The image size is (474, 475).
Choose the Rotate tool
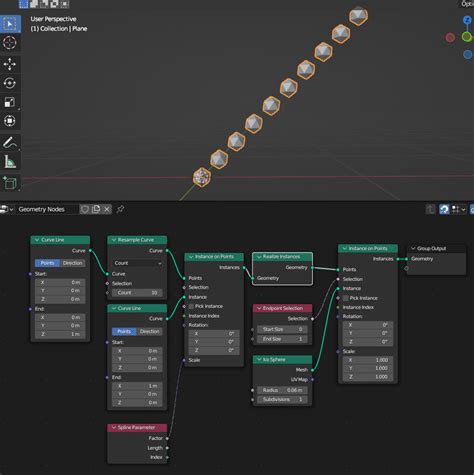(x=10, y=83)
